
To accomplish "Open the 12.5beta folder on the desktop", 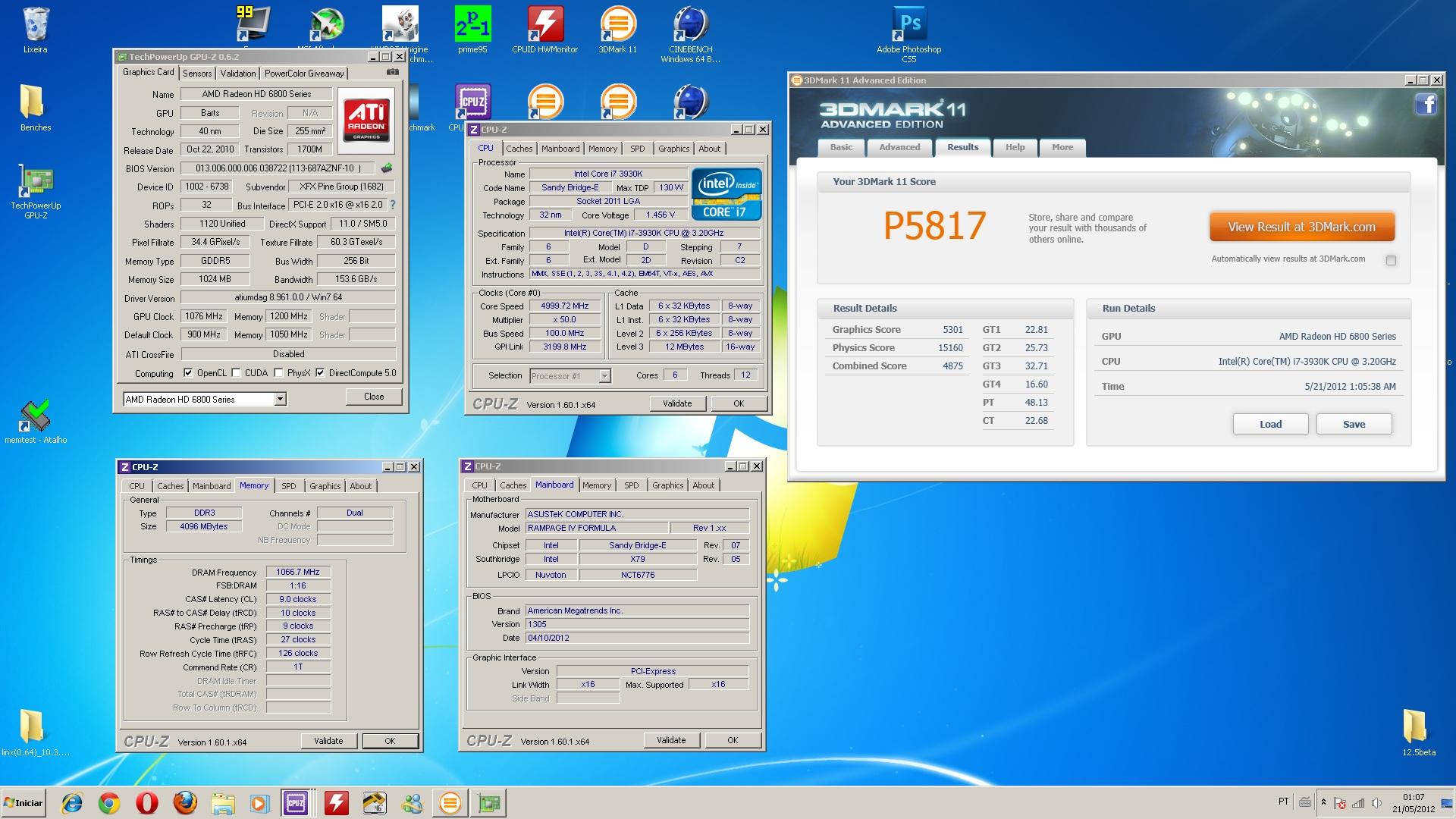I will pos(1418,733).
